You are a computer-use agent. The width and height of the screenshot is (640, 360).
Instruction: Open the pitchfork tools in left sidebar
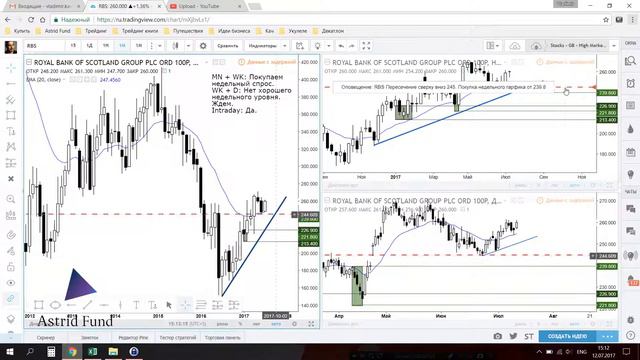11,100
